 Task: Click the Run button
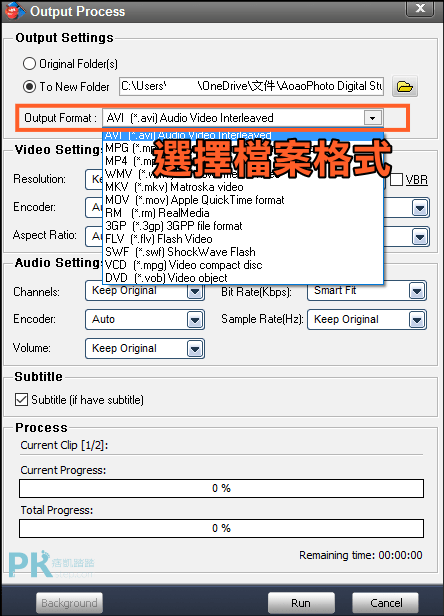click(301, 603)
